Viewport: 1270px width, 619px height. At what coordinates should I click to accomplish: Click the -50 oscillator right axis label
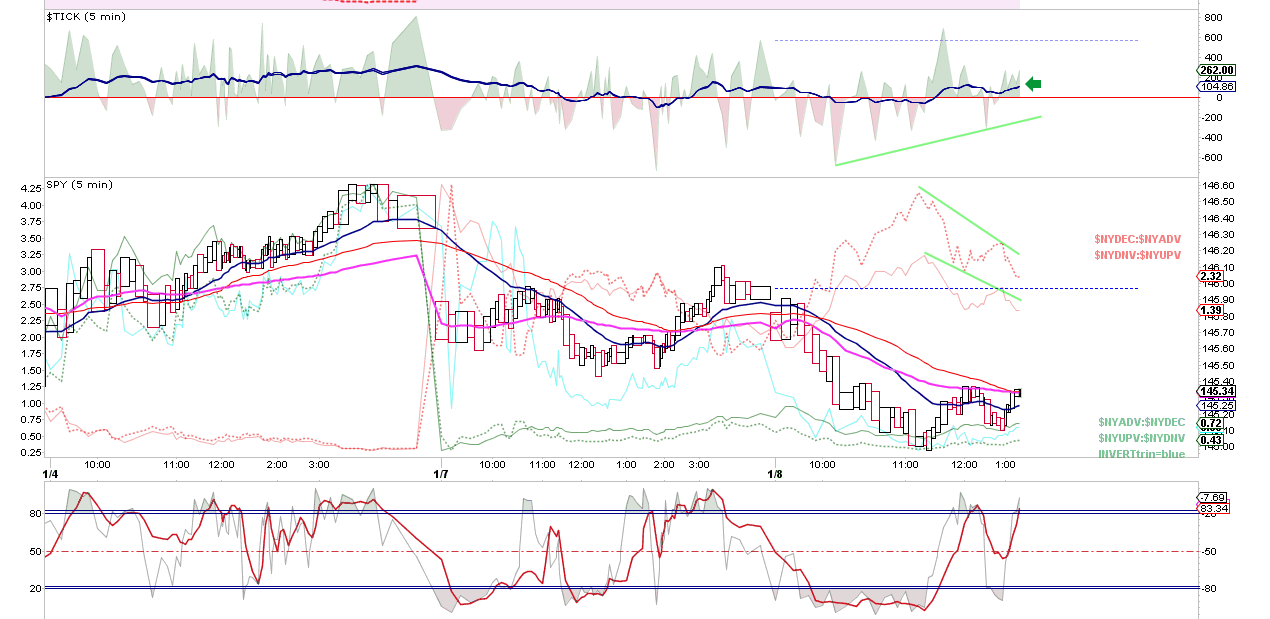[x=1208, y=552]
